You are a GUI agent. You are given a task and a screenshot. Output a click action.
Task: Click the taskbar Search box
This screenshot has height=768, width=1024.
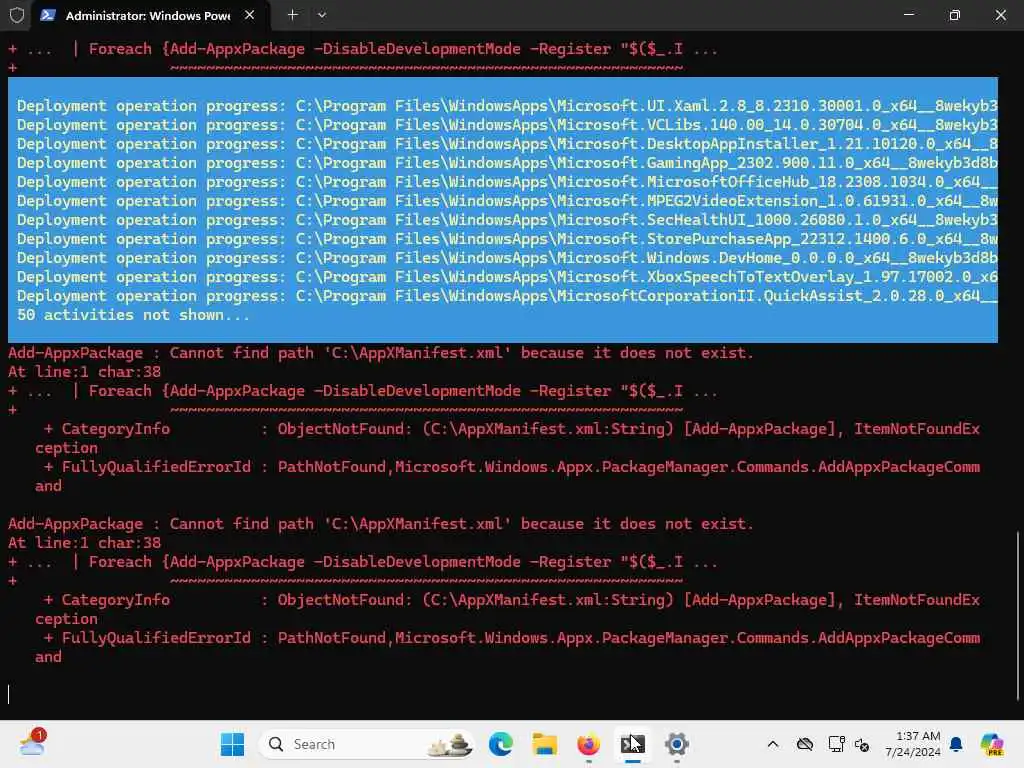(x=367, y=744)
